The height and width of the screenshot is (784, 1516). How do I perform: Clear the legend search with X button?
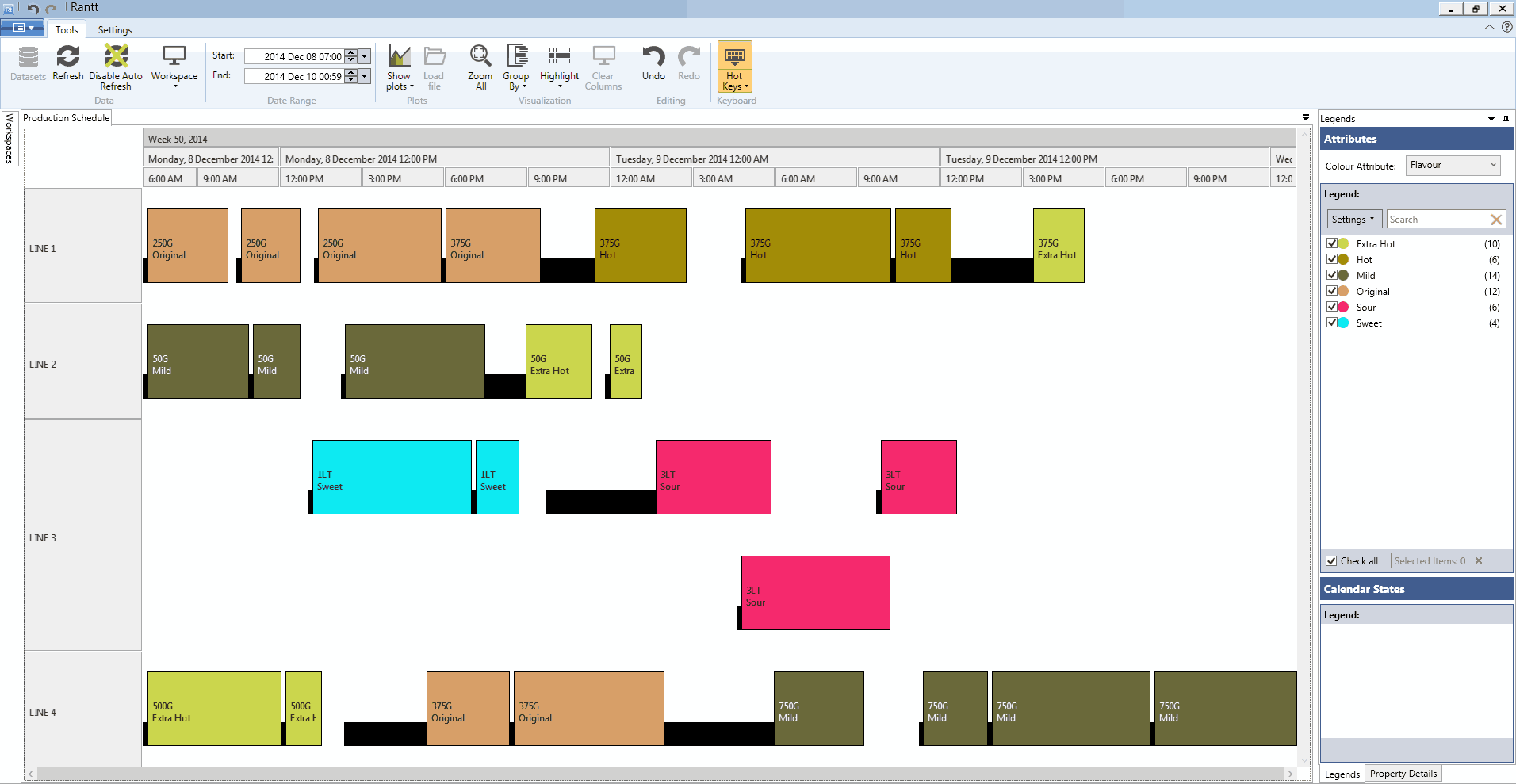point(1496,220)
